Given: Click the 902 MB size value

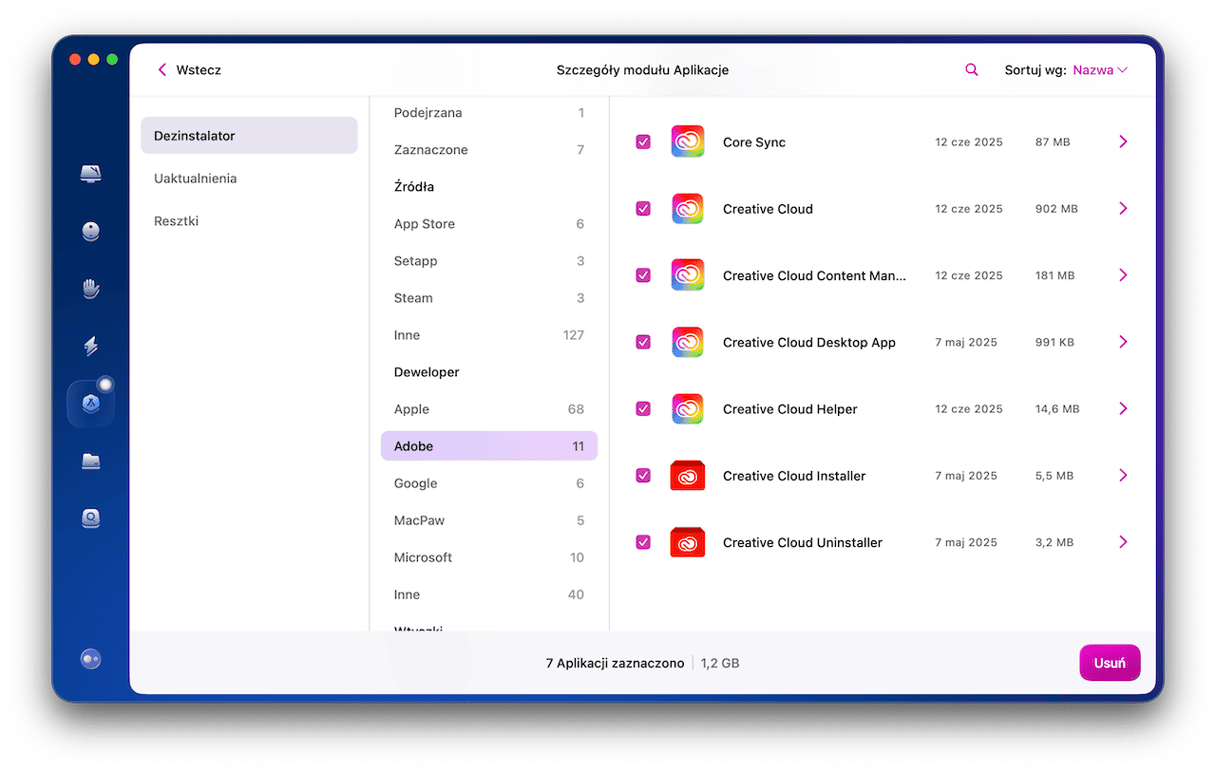Looking at the screenshot, I should [1056, 209].
